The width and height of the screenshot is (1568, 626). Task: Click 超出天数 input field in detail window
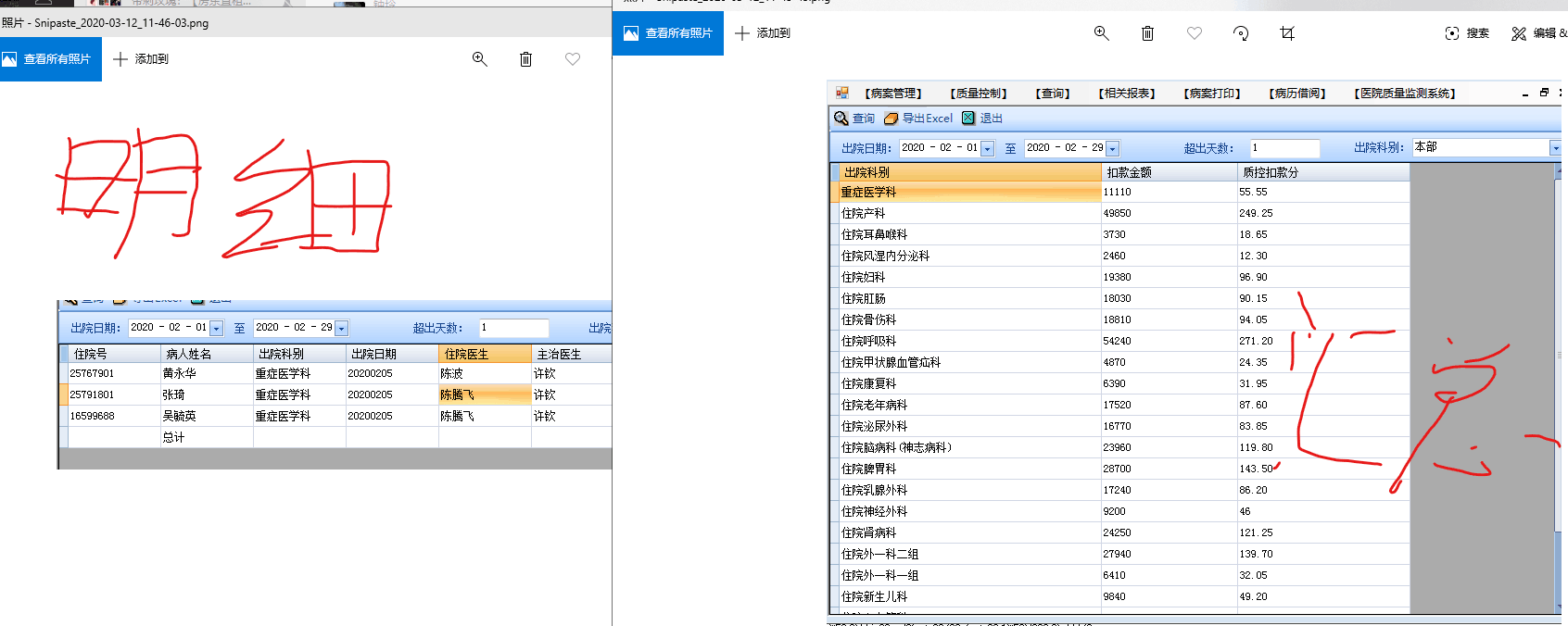tap(513, 328)
